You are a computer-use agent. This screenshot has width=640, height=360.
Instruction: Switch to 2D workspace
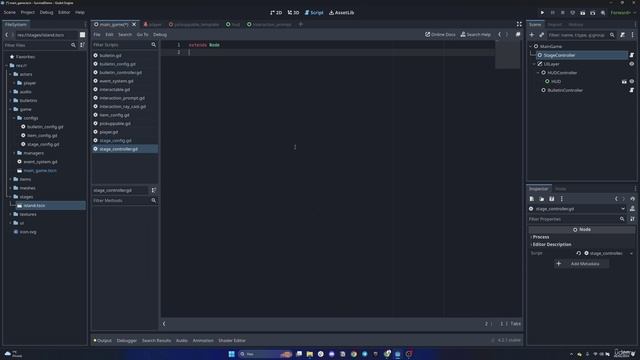pos(276,13)
